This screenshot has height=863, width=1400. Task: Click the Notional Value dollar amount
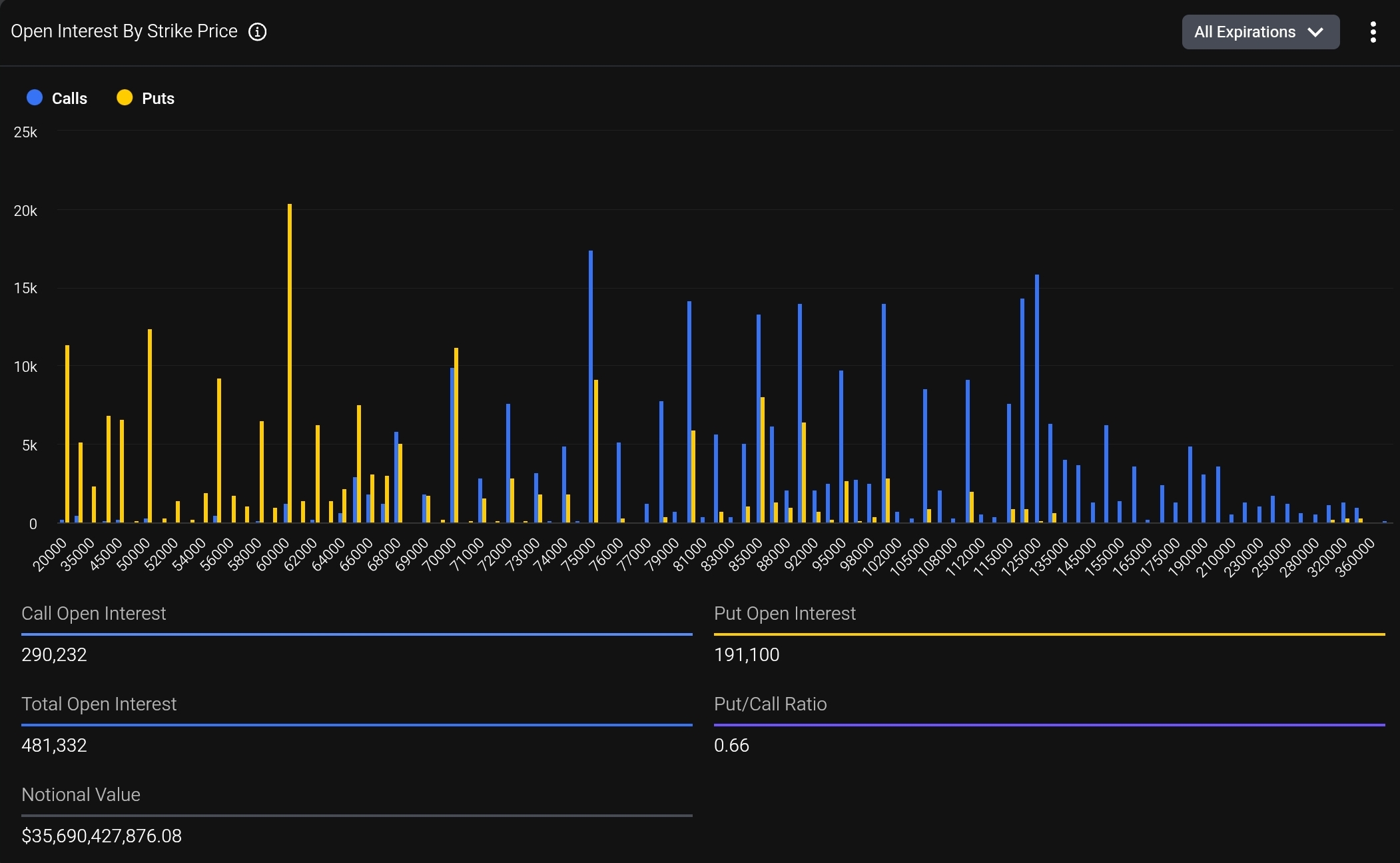tap(101, 836)
